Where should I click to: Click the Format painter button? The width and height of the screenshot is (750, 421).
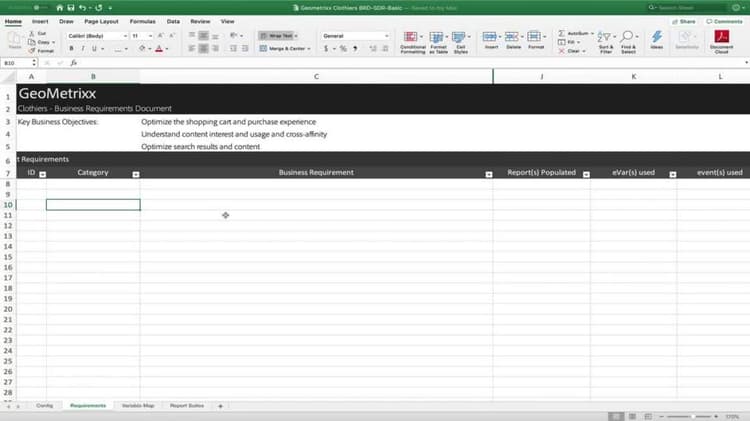(x=42, y=51)
